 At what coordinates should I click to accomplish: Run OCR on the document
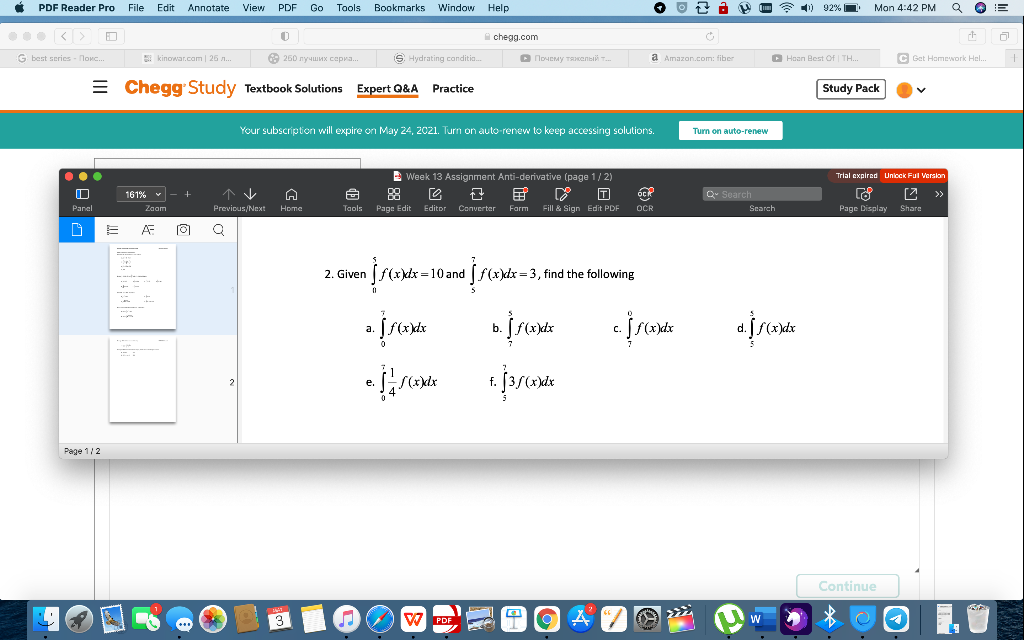[643, 195]
